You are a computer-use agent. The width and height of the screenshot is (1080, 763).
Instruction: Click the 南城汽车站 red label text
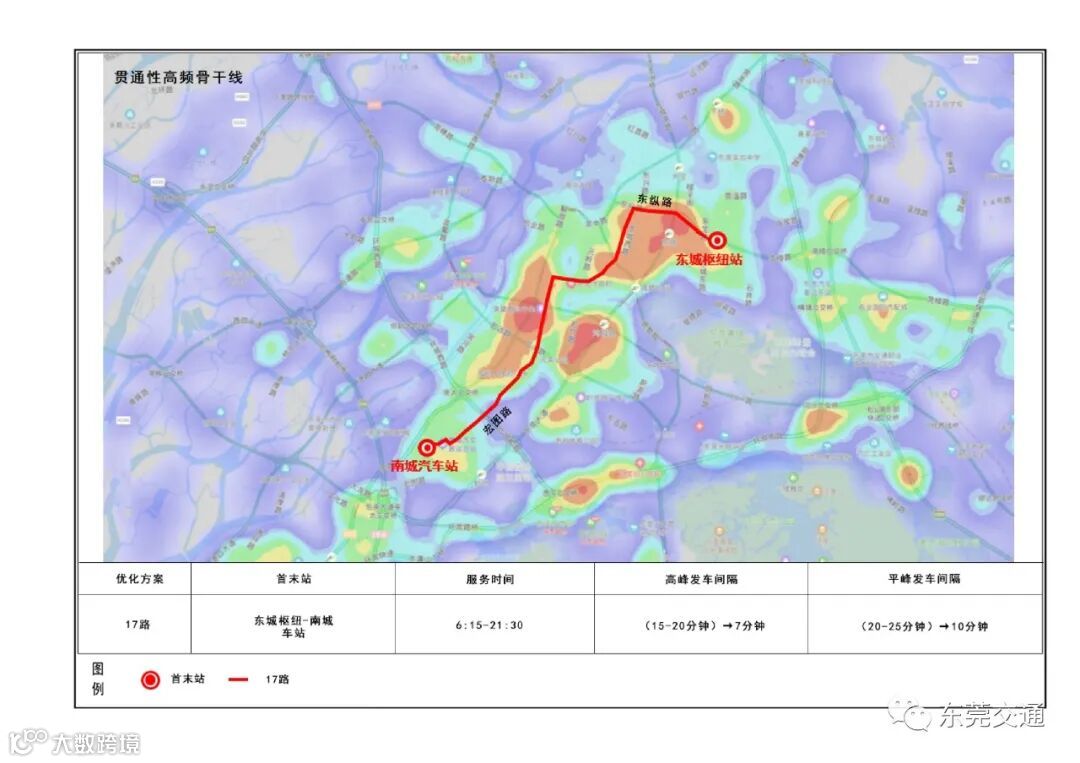pos(425,466)
